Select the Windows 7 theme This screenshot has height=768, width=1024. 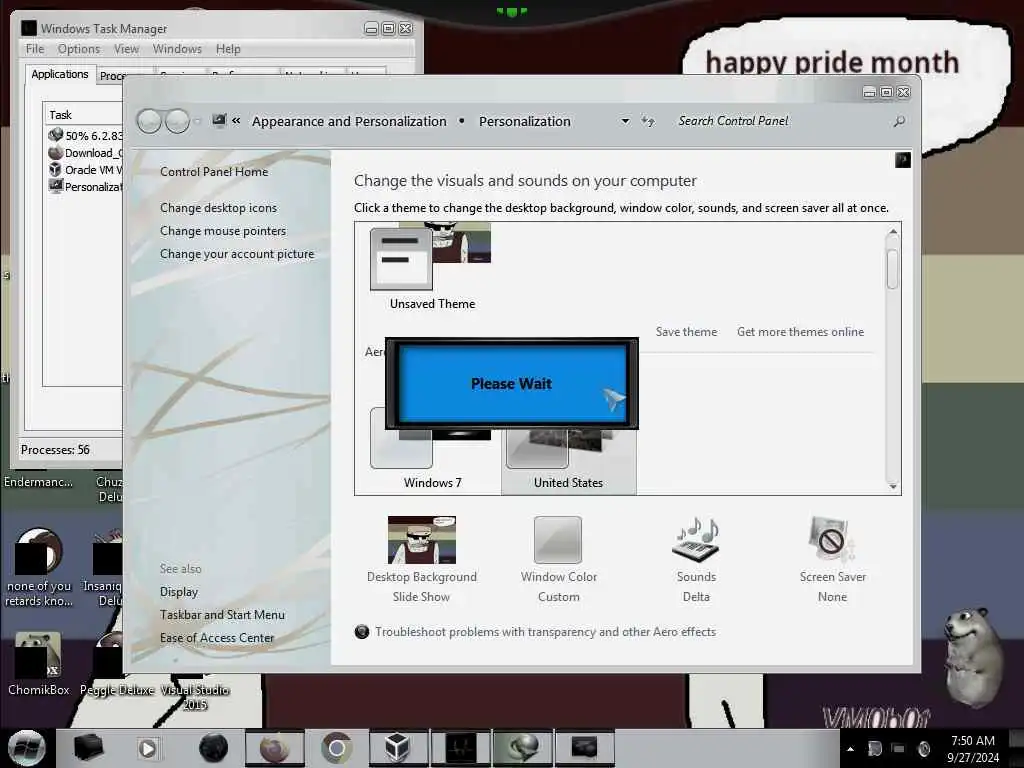[432, 451]
